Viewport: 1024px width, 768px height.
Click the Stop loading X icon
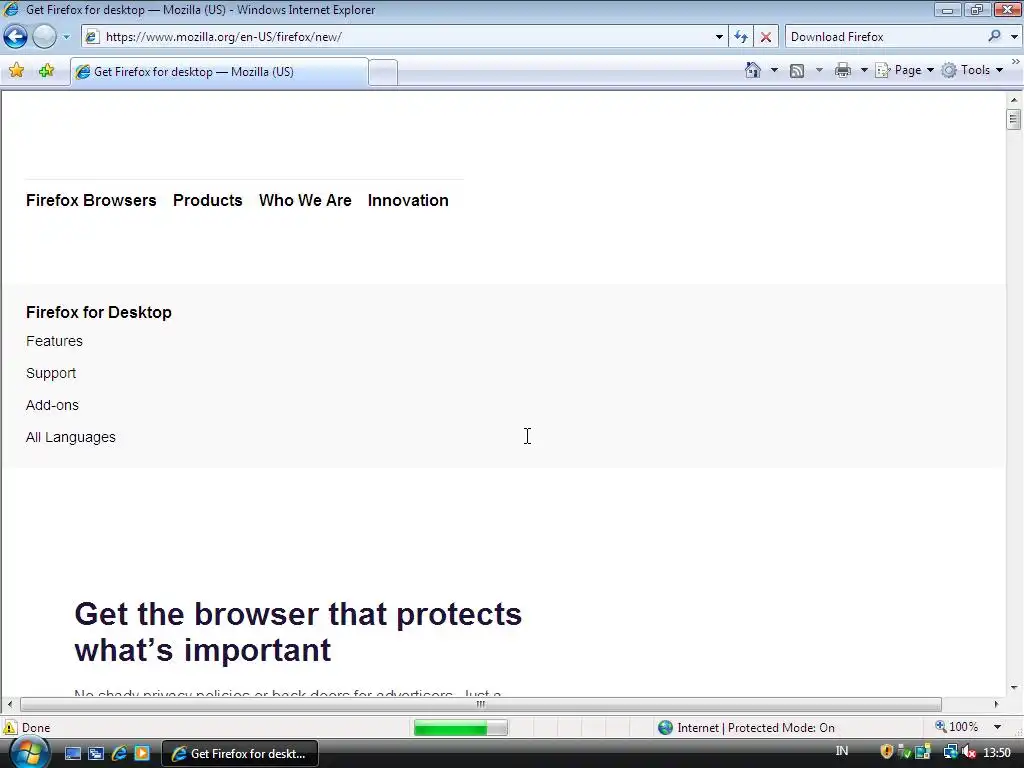(x=765, y=37)
